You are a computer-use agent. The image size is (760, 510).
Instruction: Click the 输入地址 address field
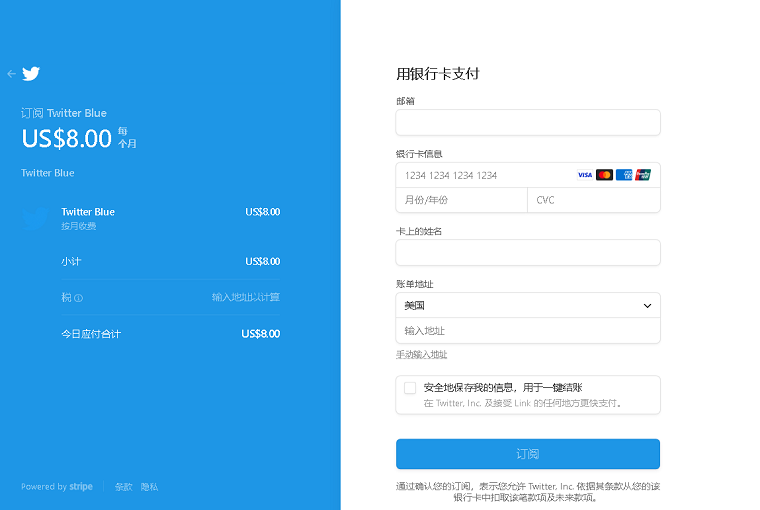[x=528, y=331]
